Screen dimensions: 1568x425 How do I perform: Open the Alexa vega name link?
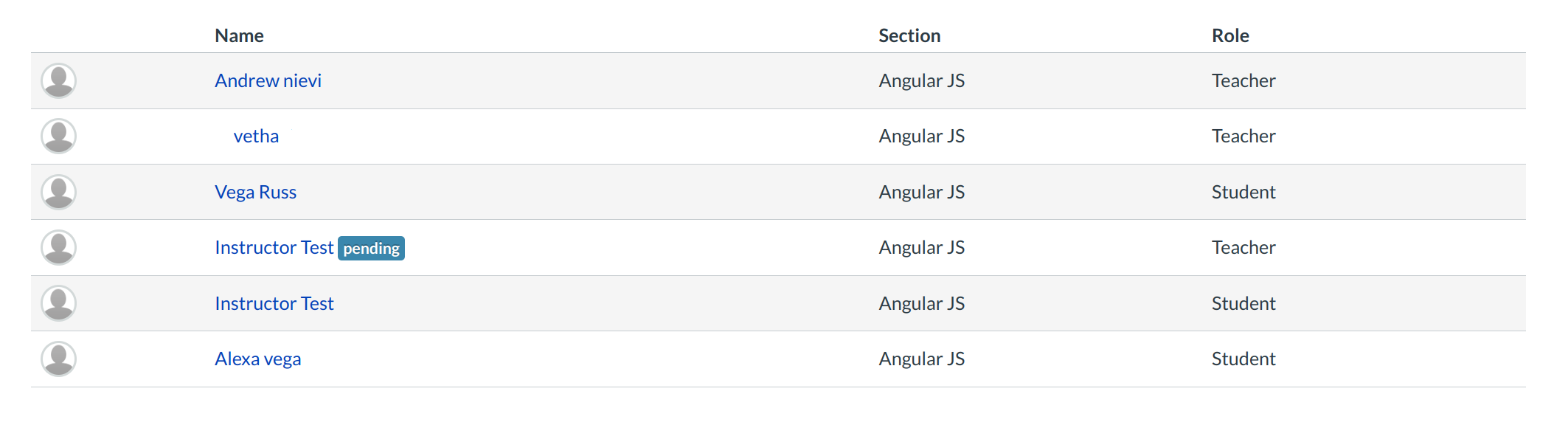pos(257,359)
